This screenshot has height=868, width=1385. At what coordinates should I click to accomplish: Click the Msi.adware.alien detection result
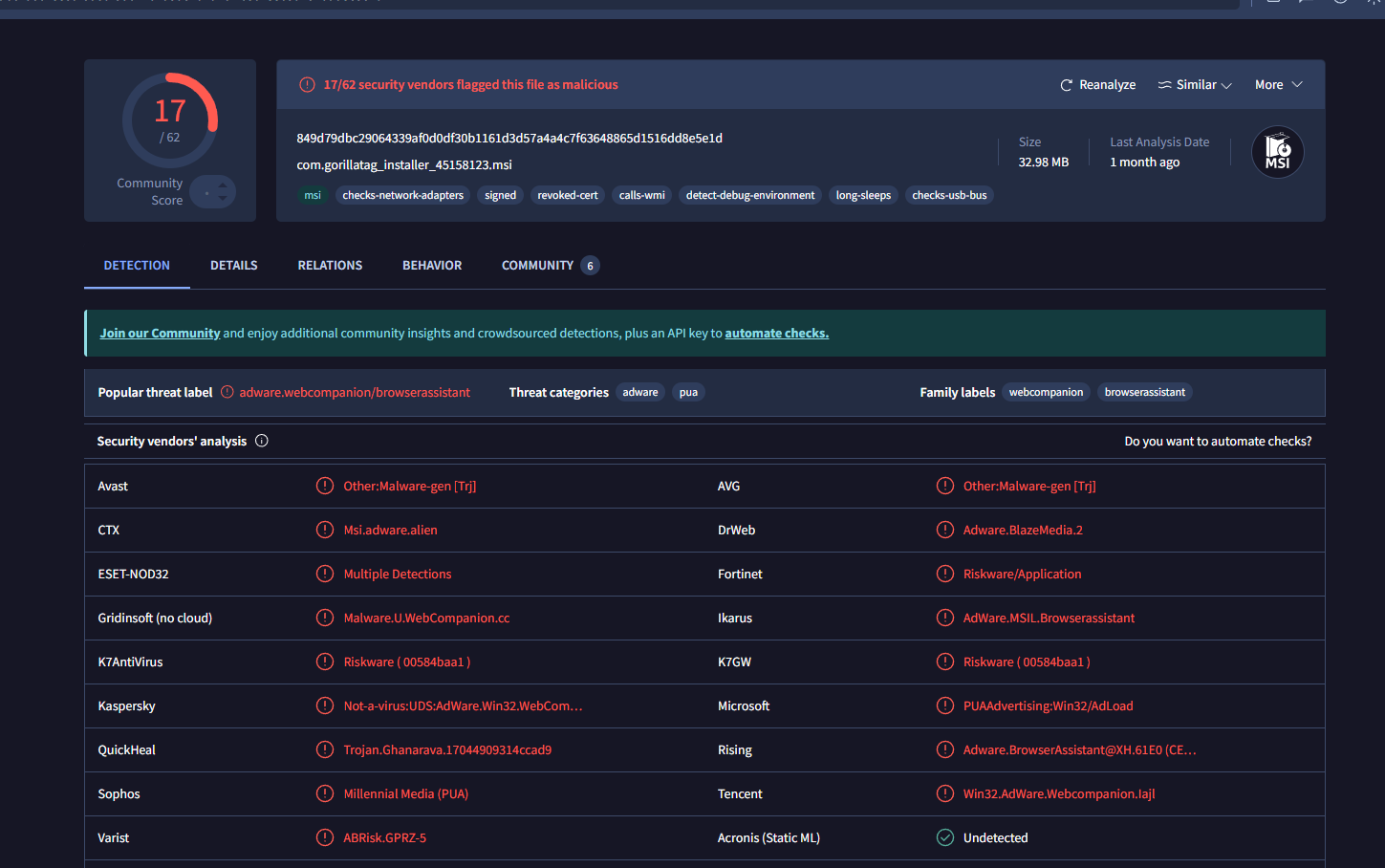[x=390, y=531]
